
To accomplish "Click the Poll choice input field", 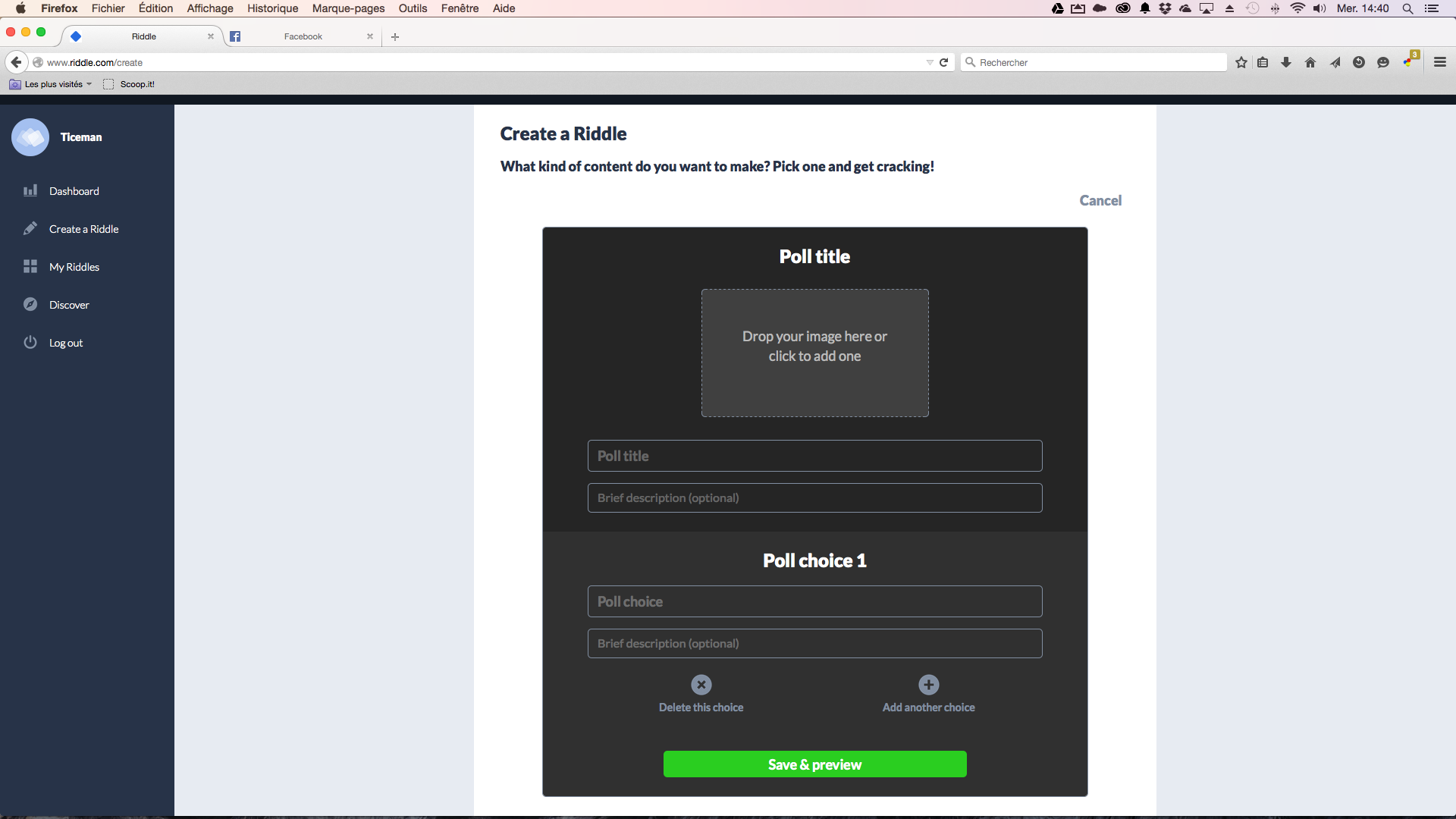I will click(x=814, y=600).
